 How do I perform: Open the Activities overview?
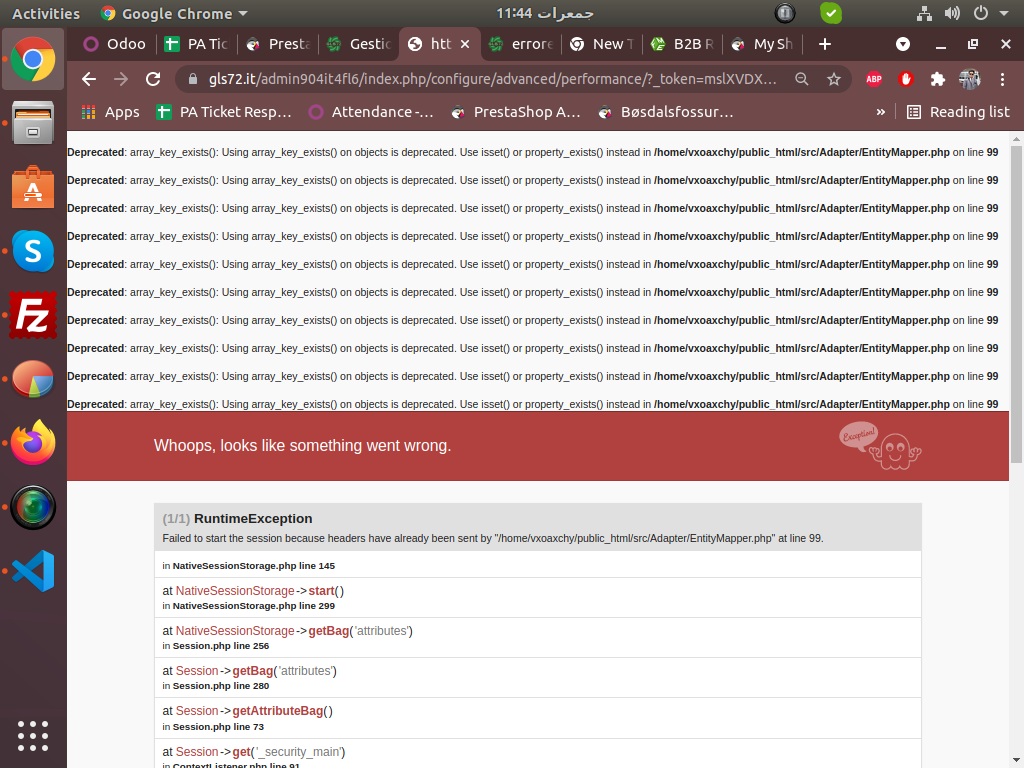click(x=46, y=13)
